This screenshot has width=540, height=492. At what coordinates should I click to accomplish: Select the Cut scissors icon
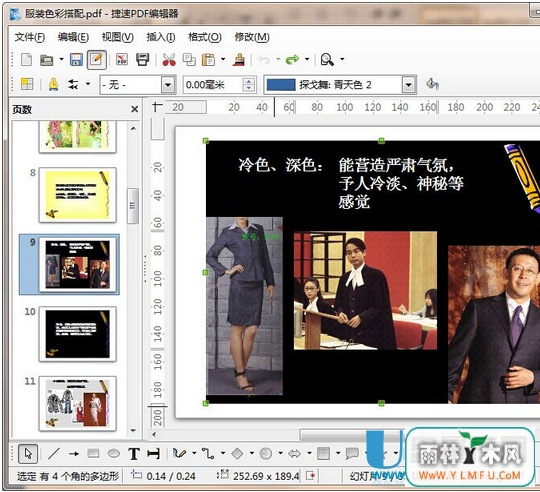click(169, 60)
